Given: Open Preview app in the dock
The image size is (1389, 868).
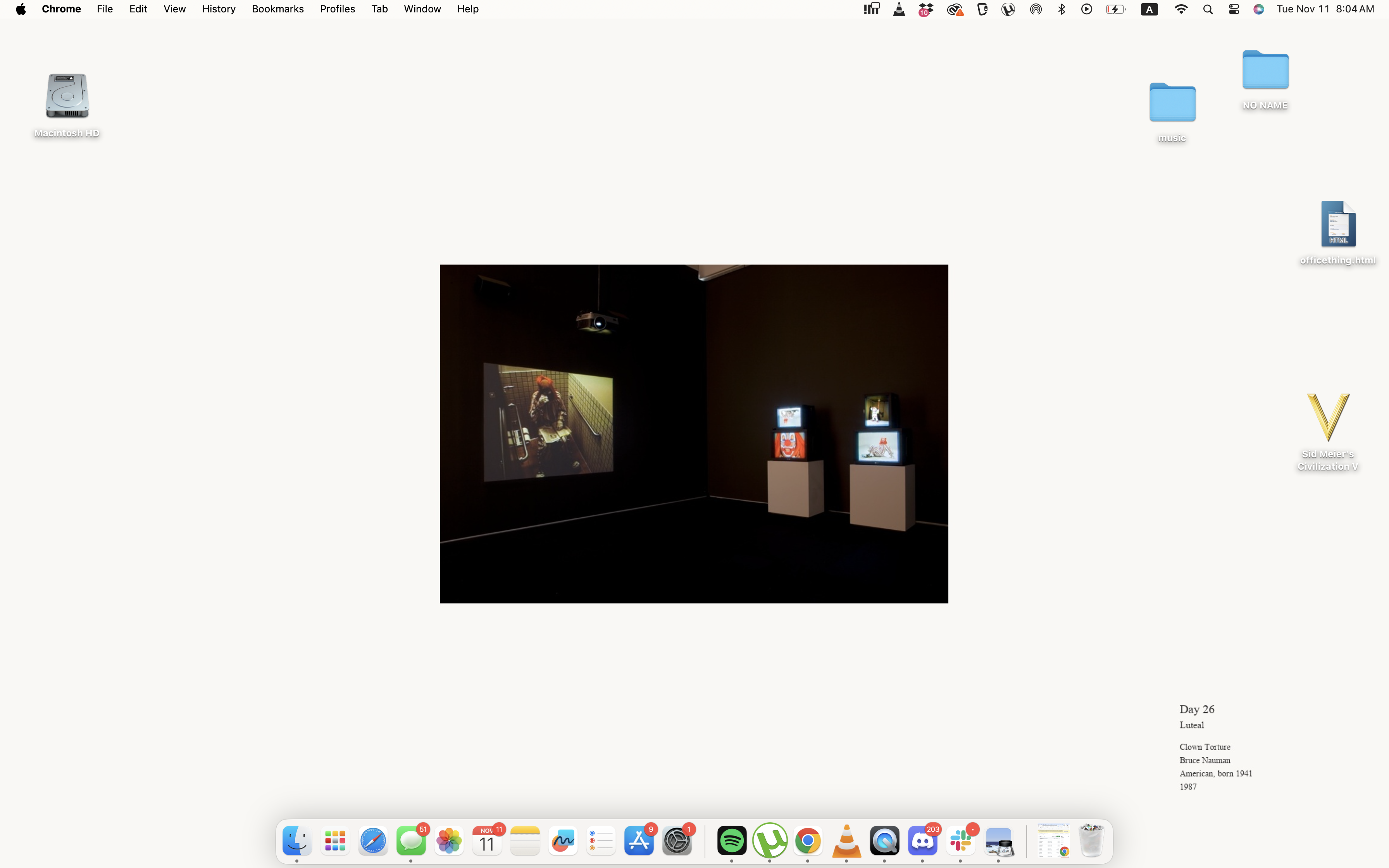Looking at the screenshot, I should [999, 841].
